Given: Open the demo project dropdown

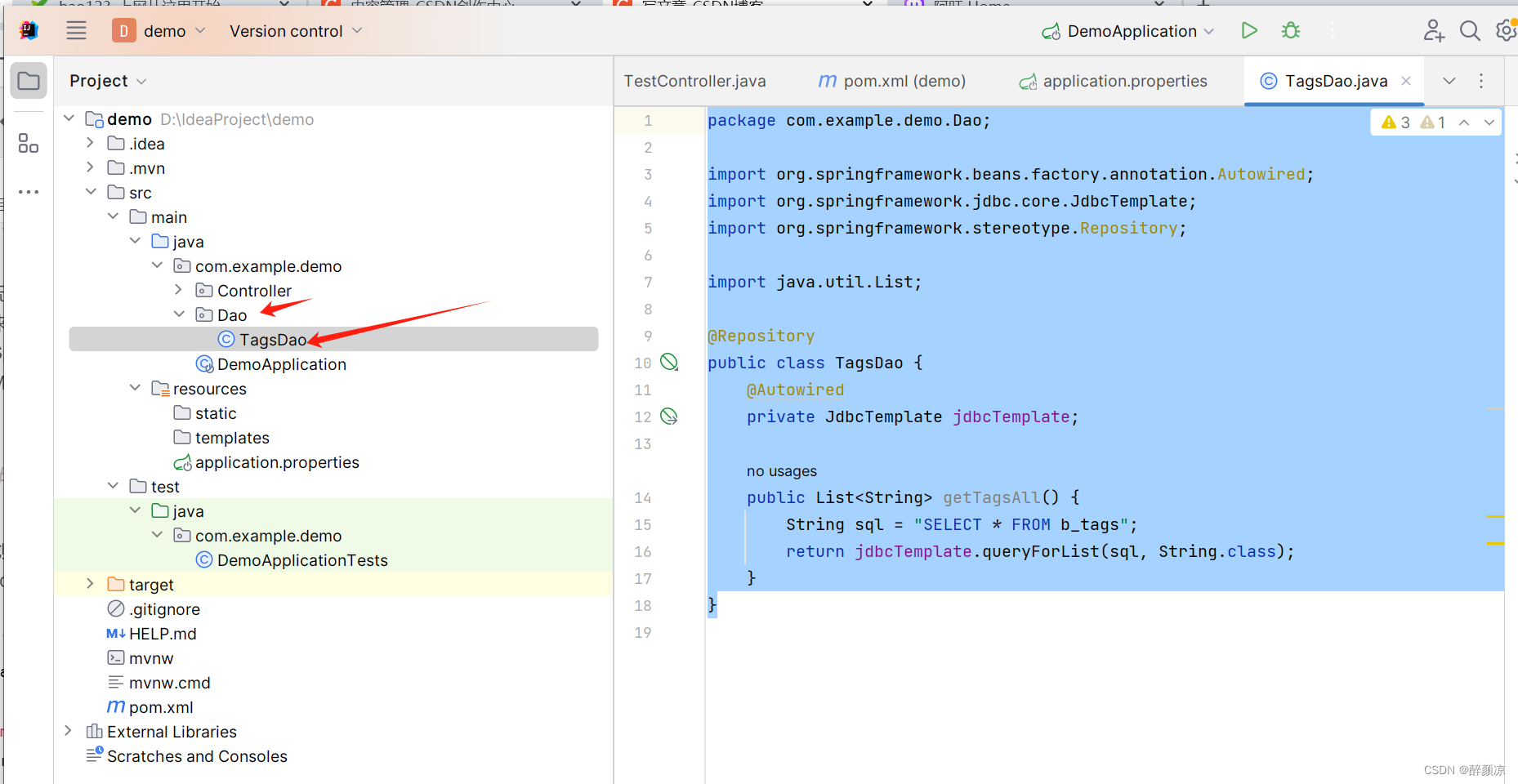Looking at the screenshot, I should coord(159,31).
